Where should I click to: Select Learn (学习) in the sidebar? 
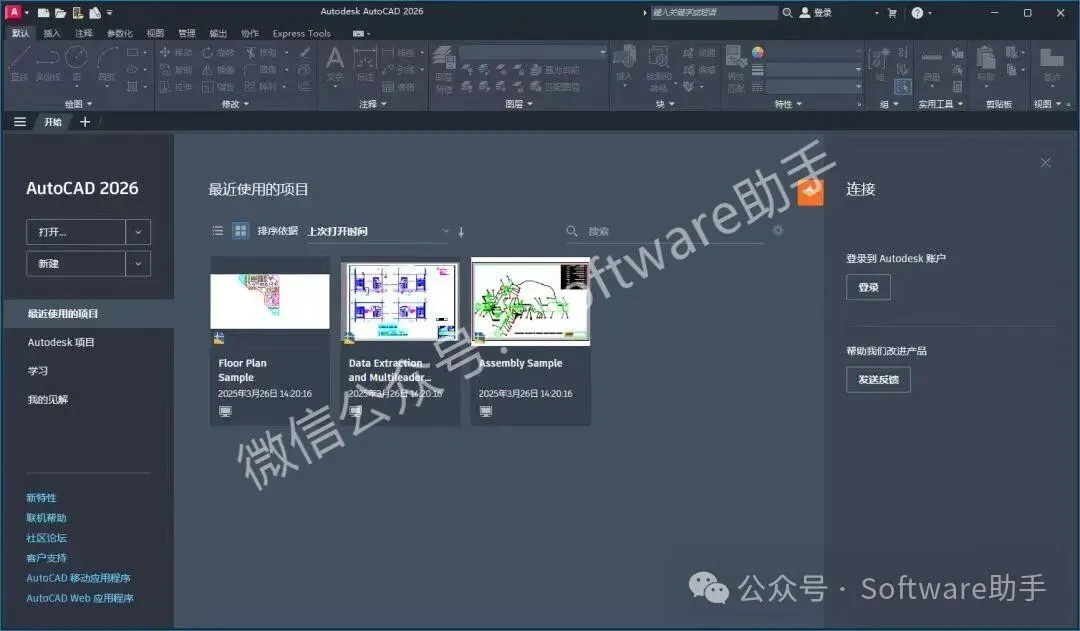point(38,371)
